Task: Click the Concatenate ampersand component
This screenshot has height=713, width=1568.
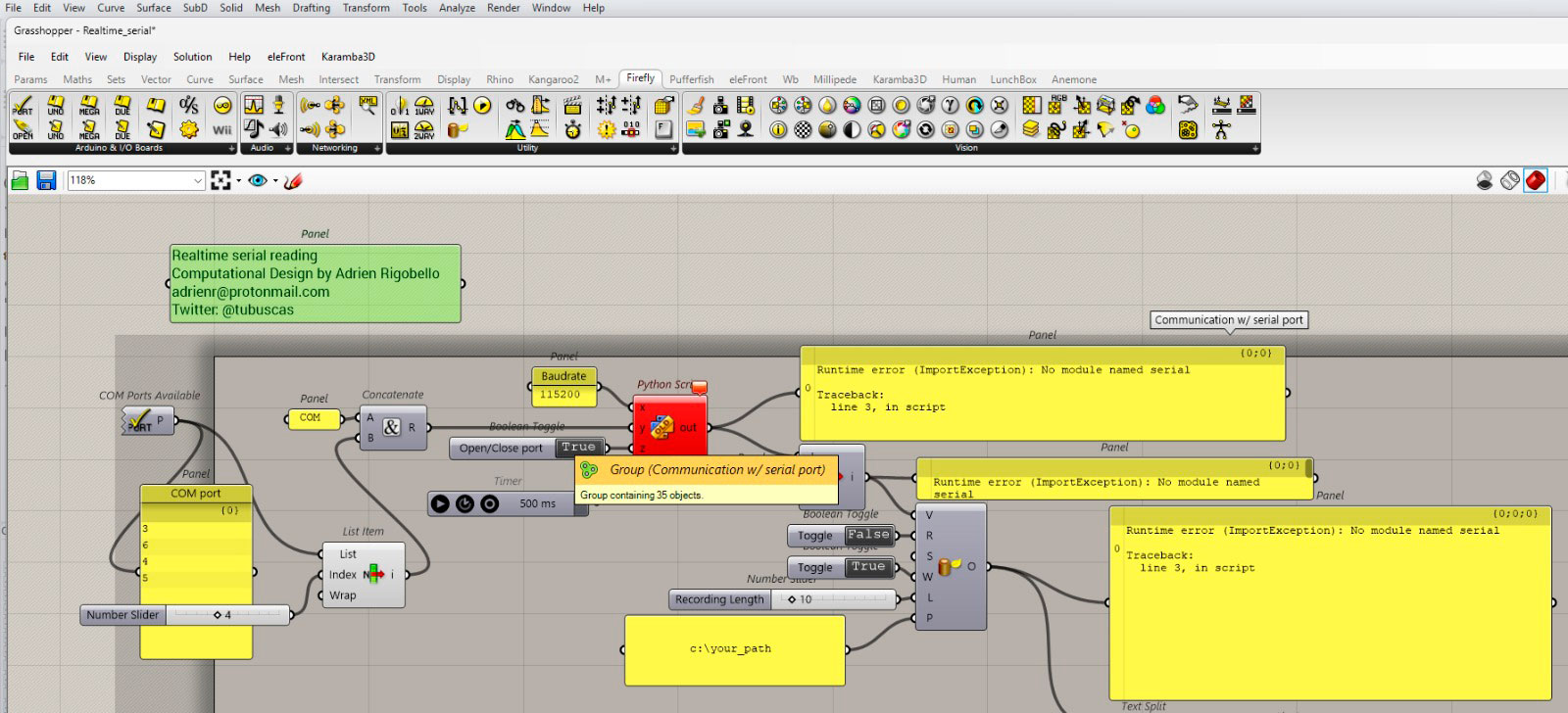Action: pyautogui.click(x=391, y=427)
